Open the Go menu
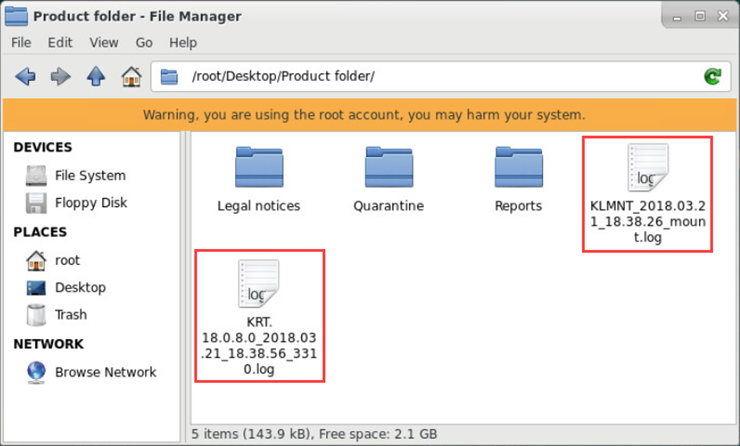 (144, 42)
